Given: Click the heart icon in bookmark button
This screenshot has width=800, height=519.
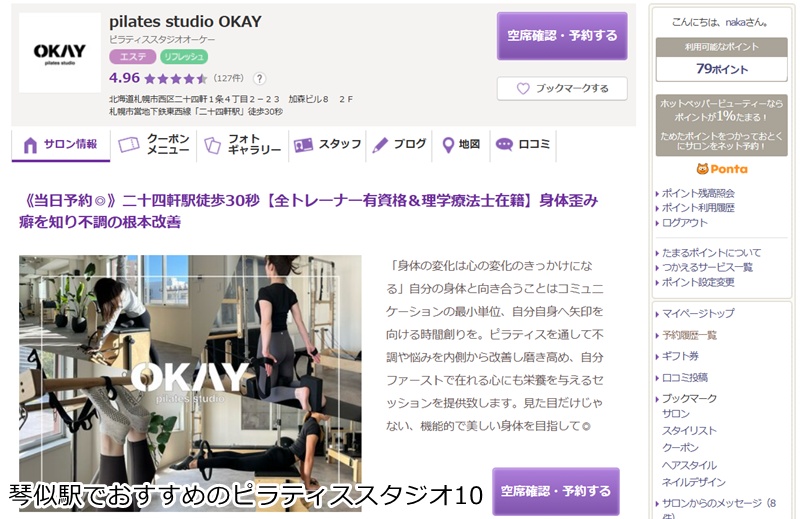Looking at the screenshot, I should (x=523, y=89).
